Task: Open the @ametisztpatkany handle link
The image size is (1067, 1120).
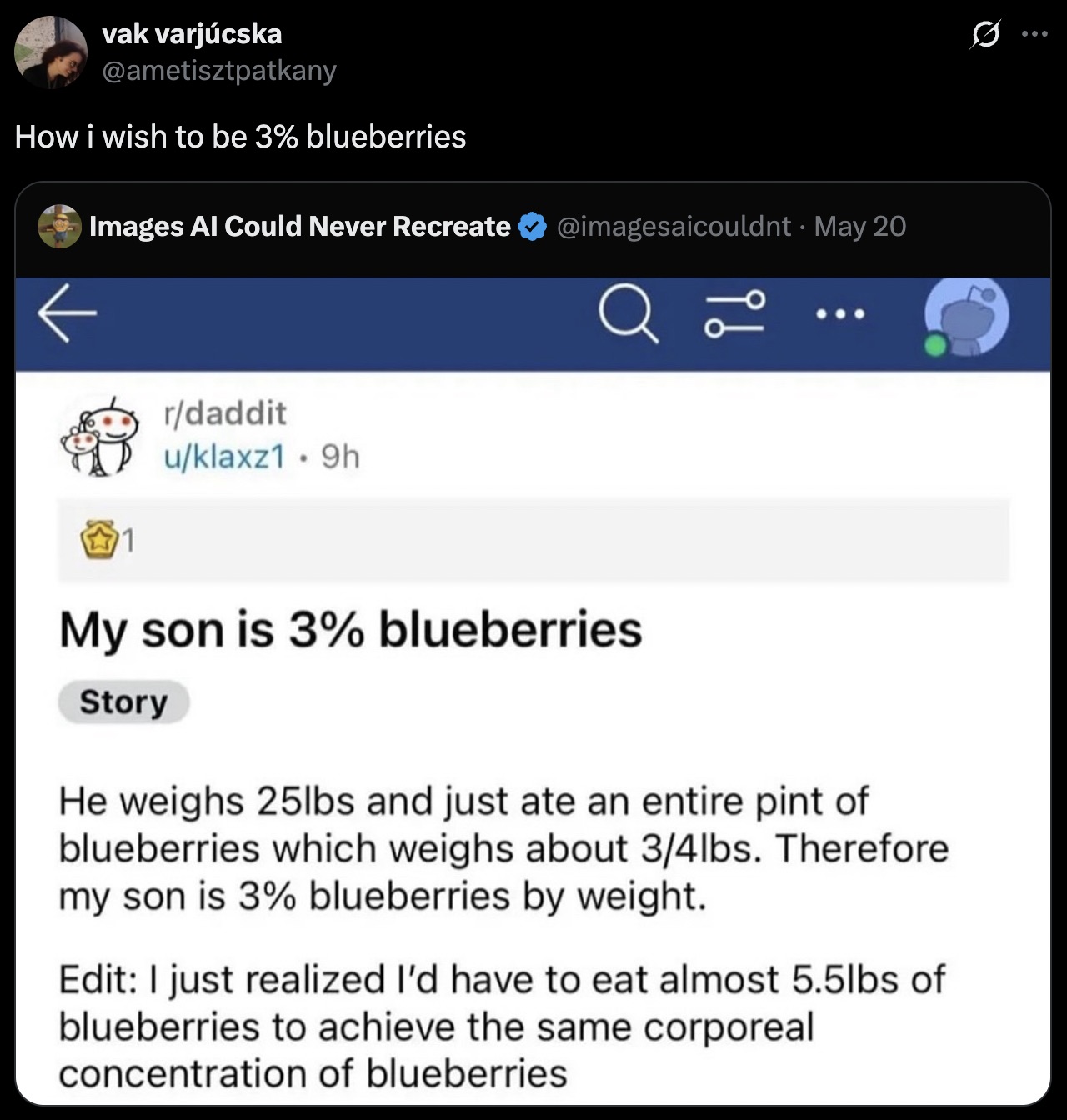Action: coord(218,70)
